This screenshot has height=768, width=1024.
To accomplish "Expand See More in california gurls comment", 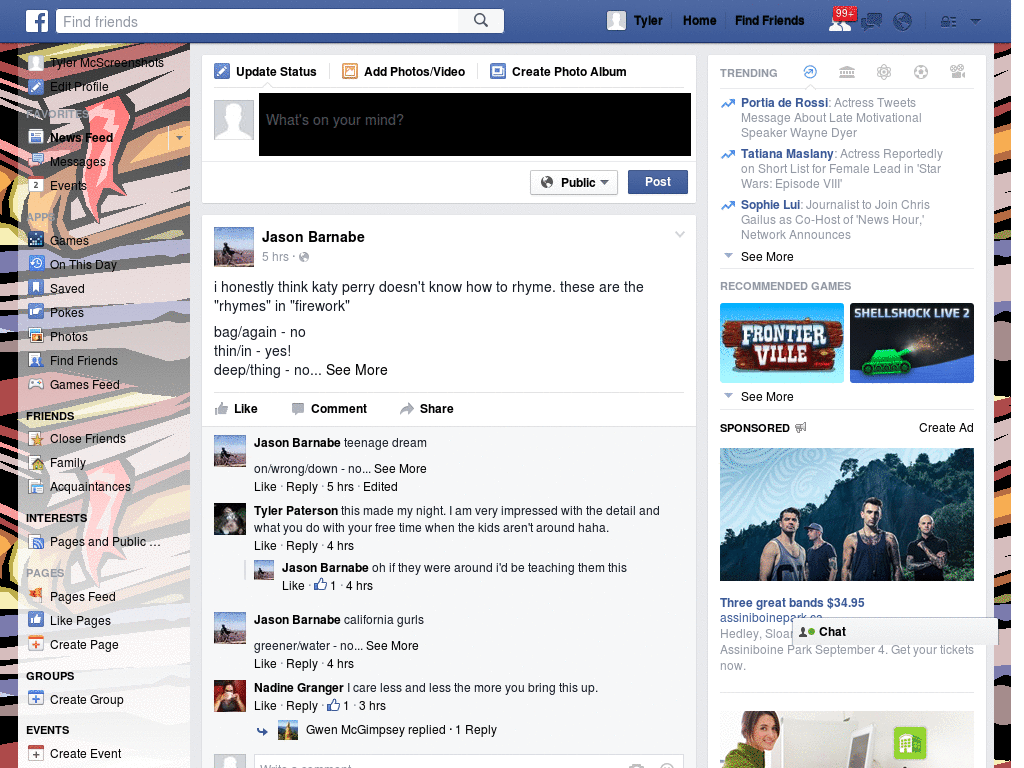I will [x=392, y=646].
